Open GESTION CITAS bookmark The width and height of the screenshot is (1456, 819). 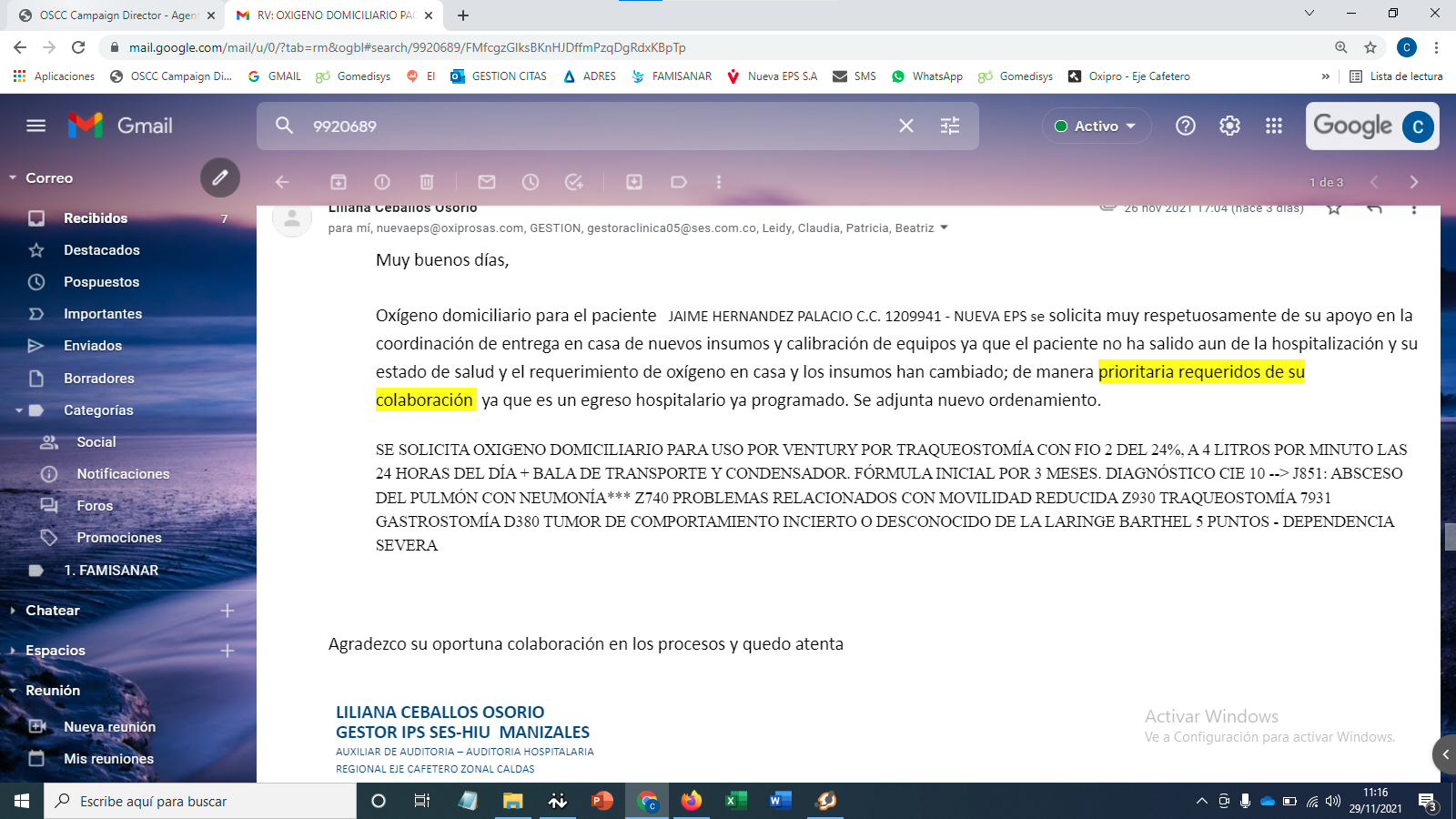click(x=499, y=76)
